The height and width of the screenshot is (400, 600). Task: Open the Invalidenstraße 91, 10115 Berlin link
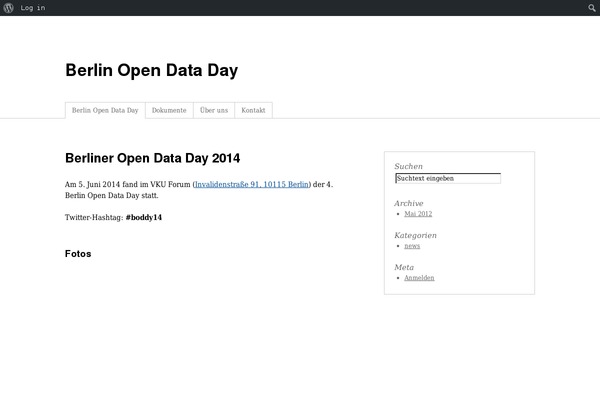pyautogui.click(x=251, y=184)
